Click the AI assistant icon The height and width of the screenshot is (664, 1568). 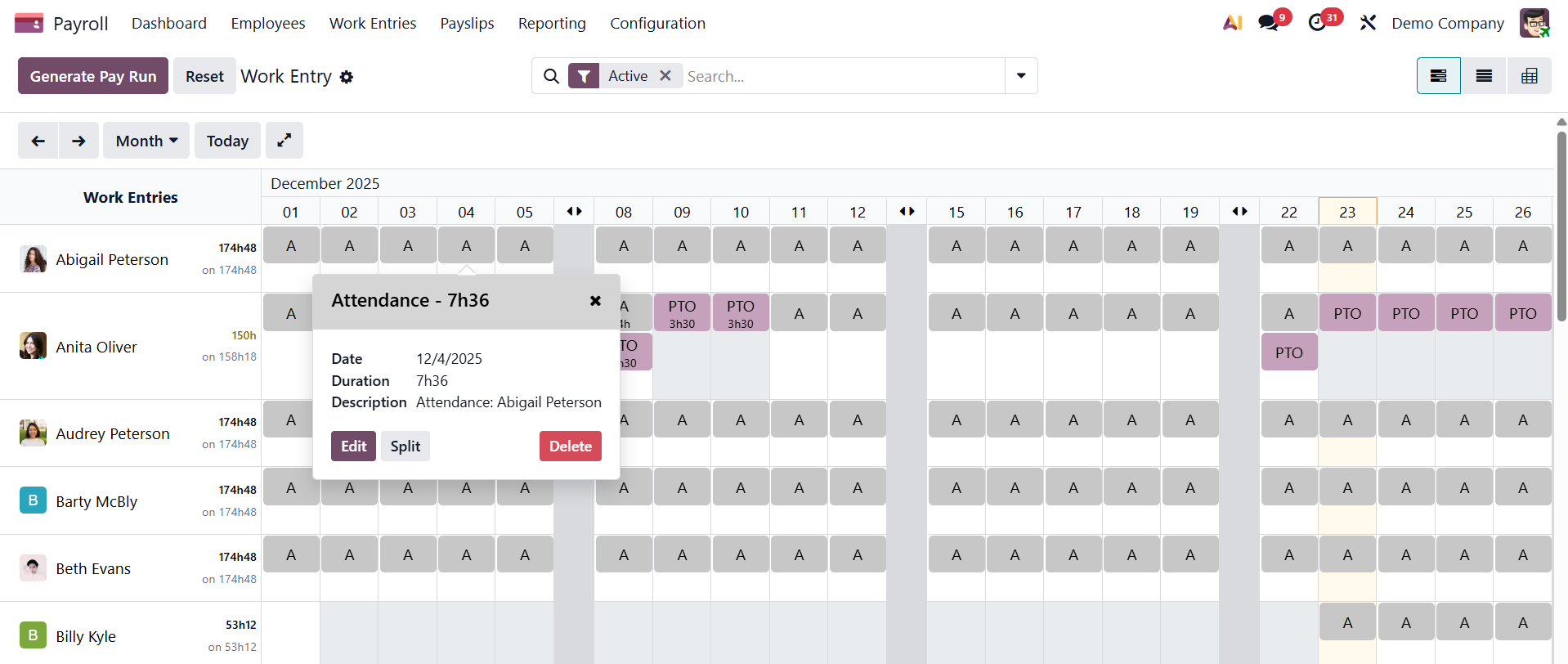(1232, 23)
